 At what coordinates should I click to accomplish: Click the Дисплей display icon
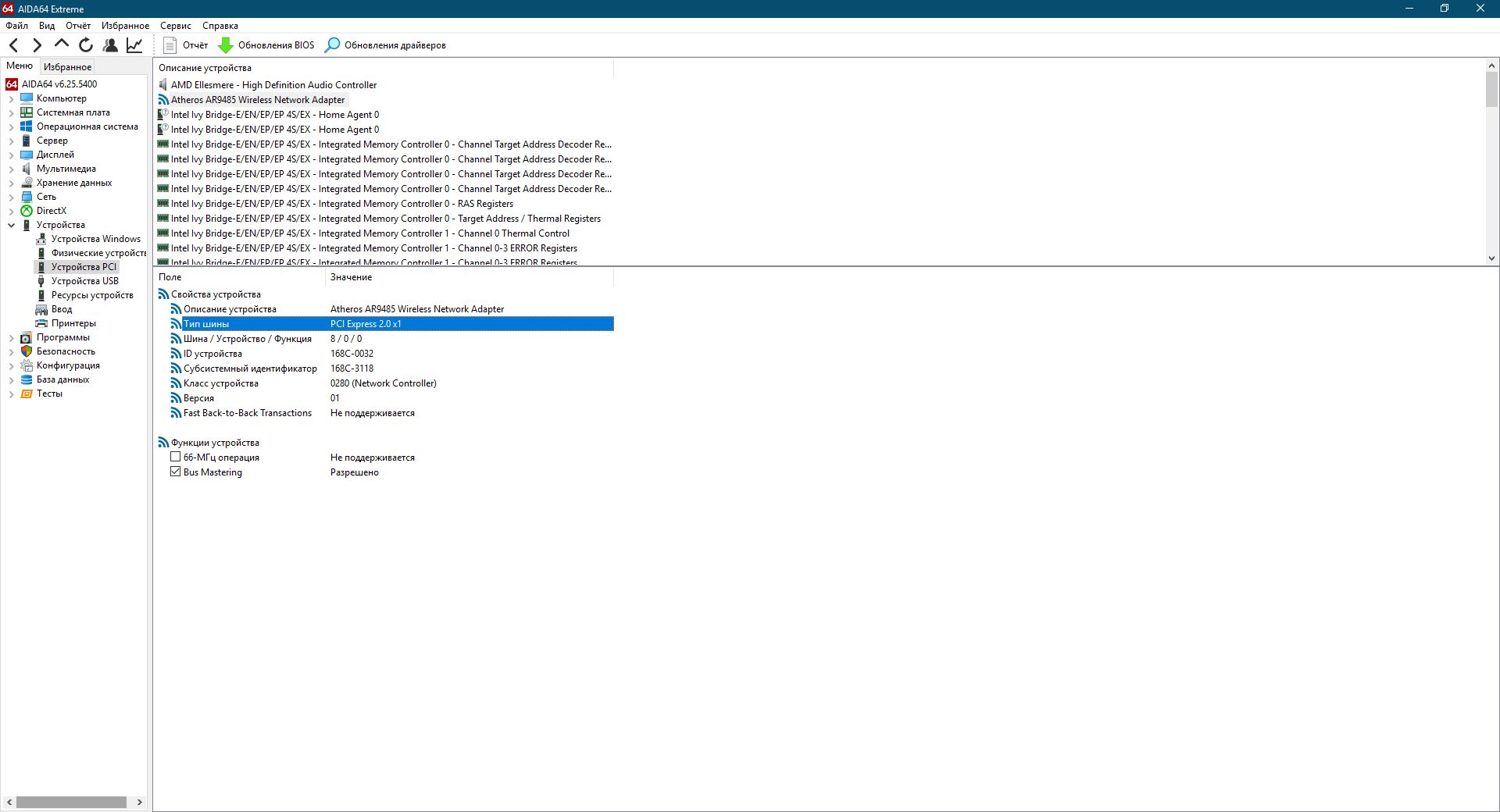pos(27,155)
